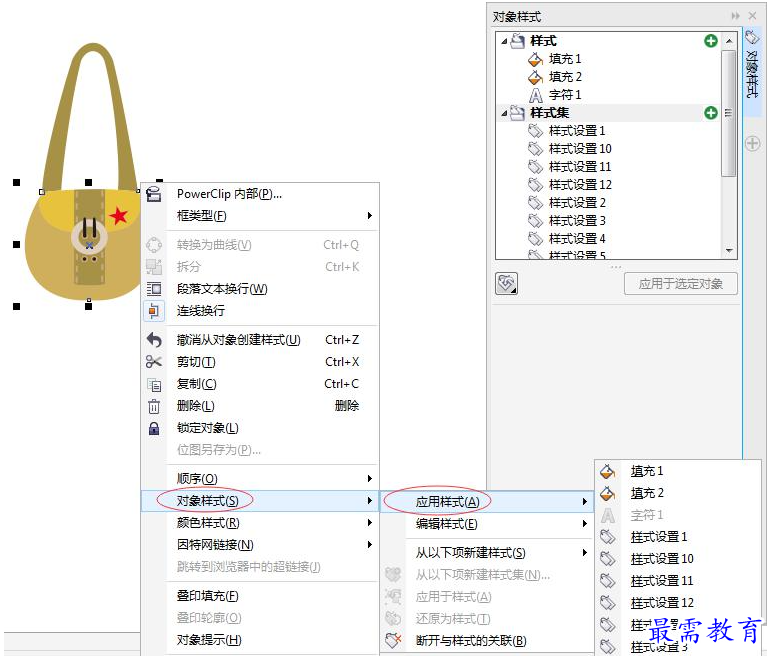Select 样式设置 12 in the docker tree

(x=580, y=185)
